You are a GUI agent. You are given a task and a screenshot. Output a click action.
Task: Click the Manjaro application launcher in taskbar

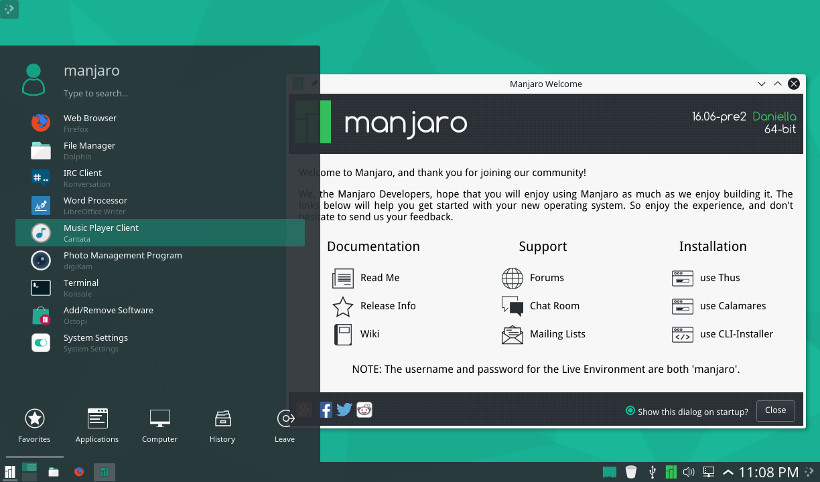pyautogui.click(x=10, y=472)
